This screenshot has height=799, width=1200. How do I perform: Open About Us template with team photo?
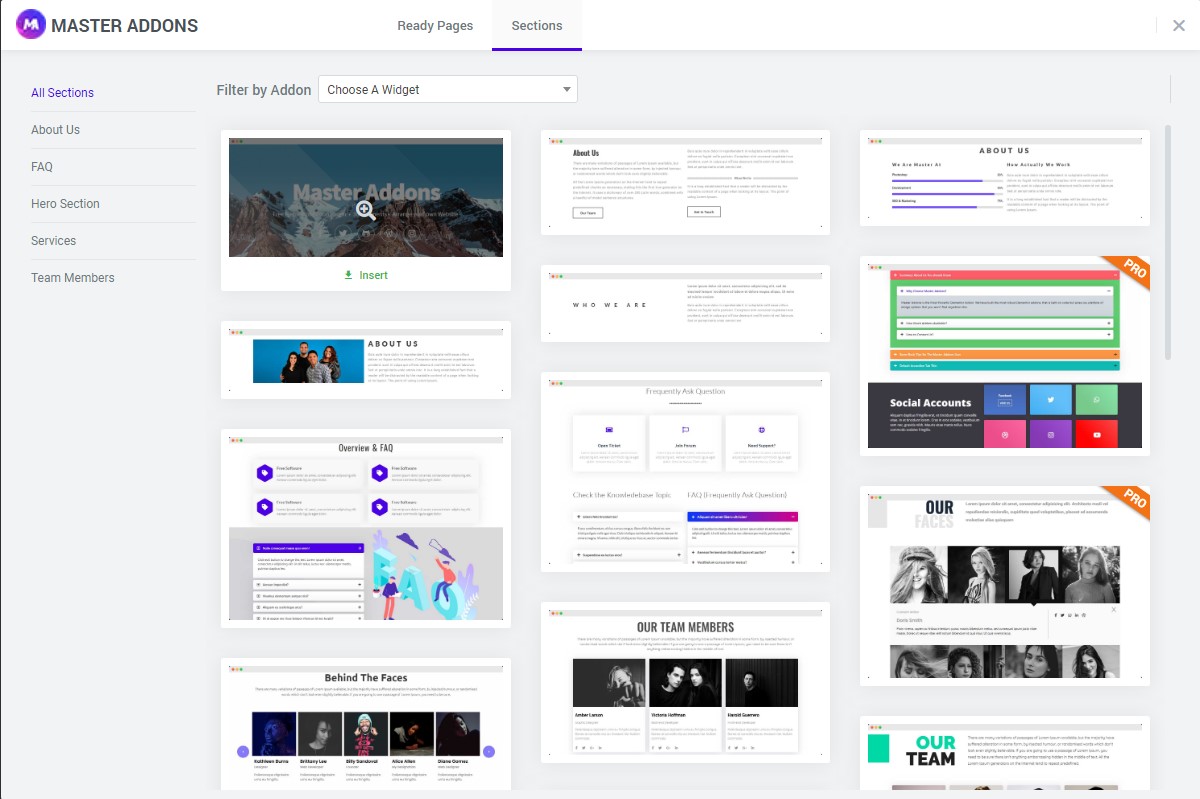point(366,360)
